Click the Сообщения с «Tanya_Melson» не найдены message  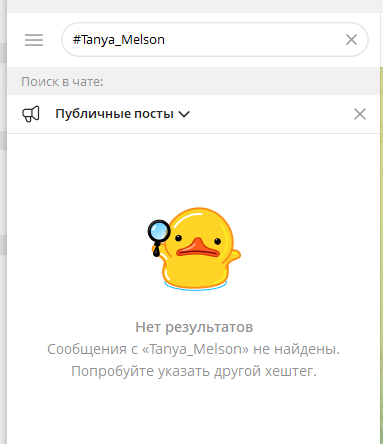point(193,349)
